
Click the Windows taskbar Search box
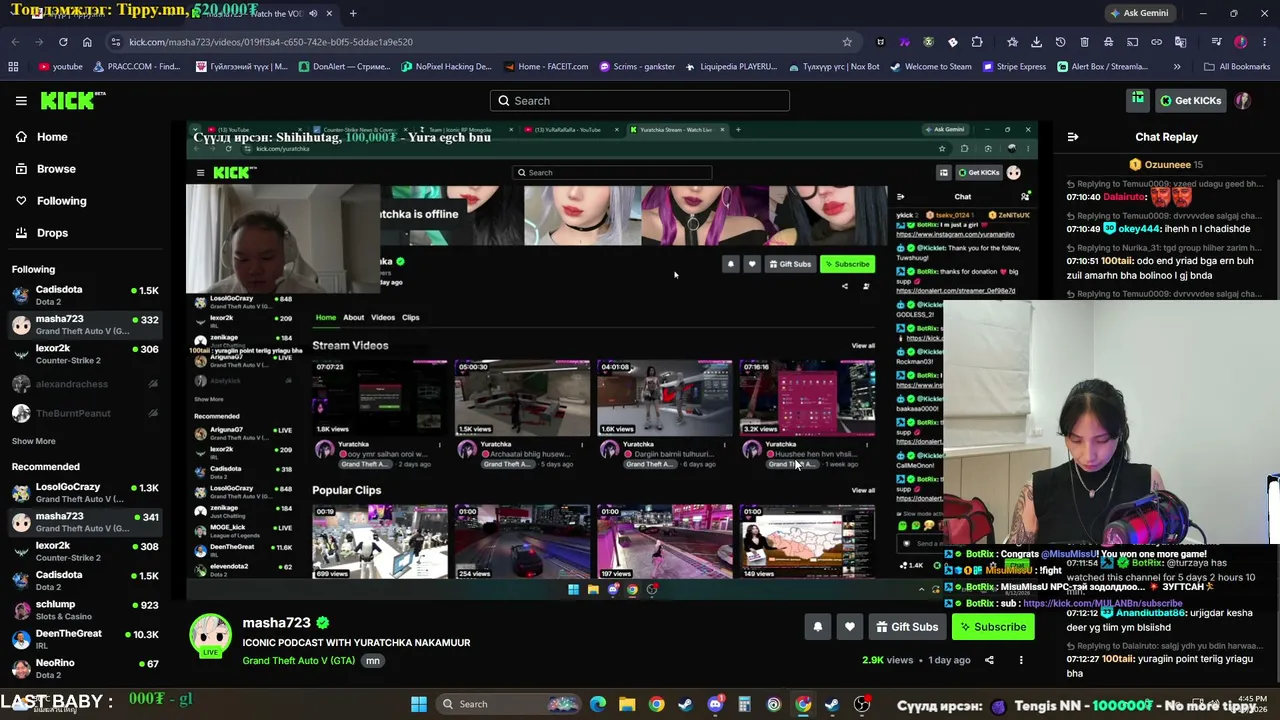point(510,704)
